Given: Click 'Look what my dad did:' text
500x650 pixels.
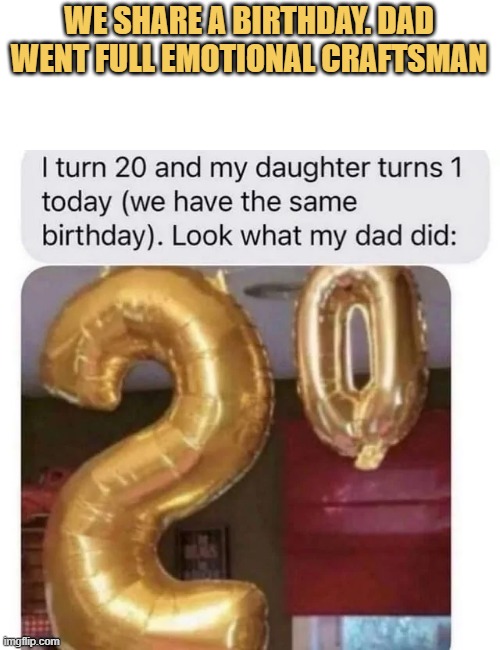Looking at the screenshot, I should pyautogui.click(x=314, y=236).
